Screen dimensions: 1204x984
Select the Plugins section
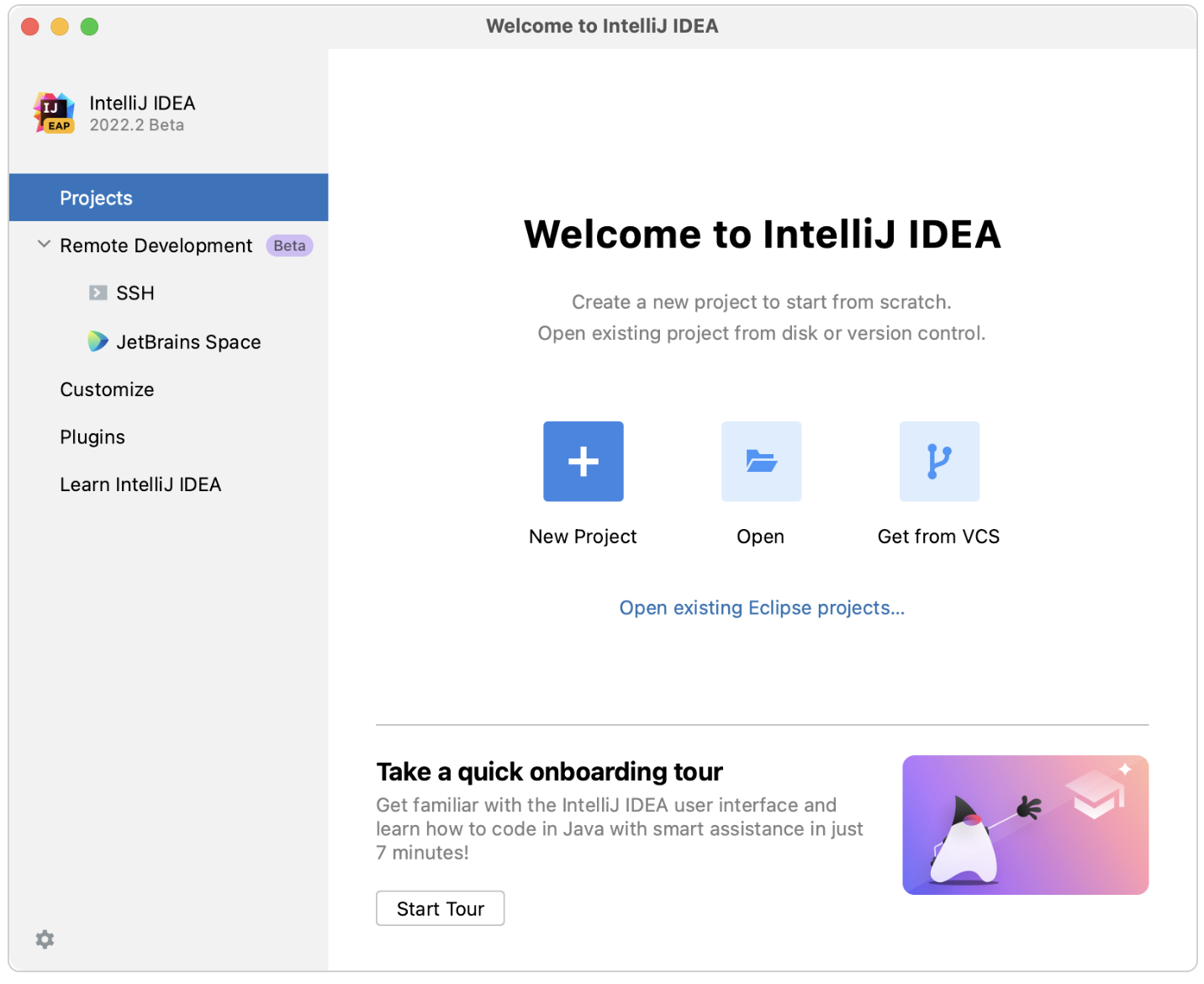92,436
